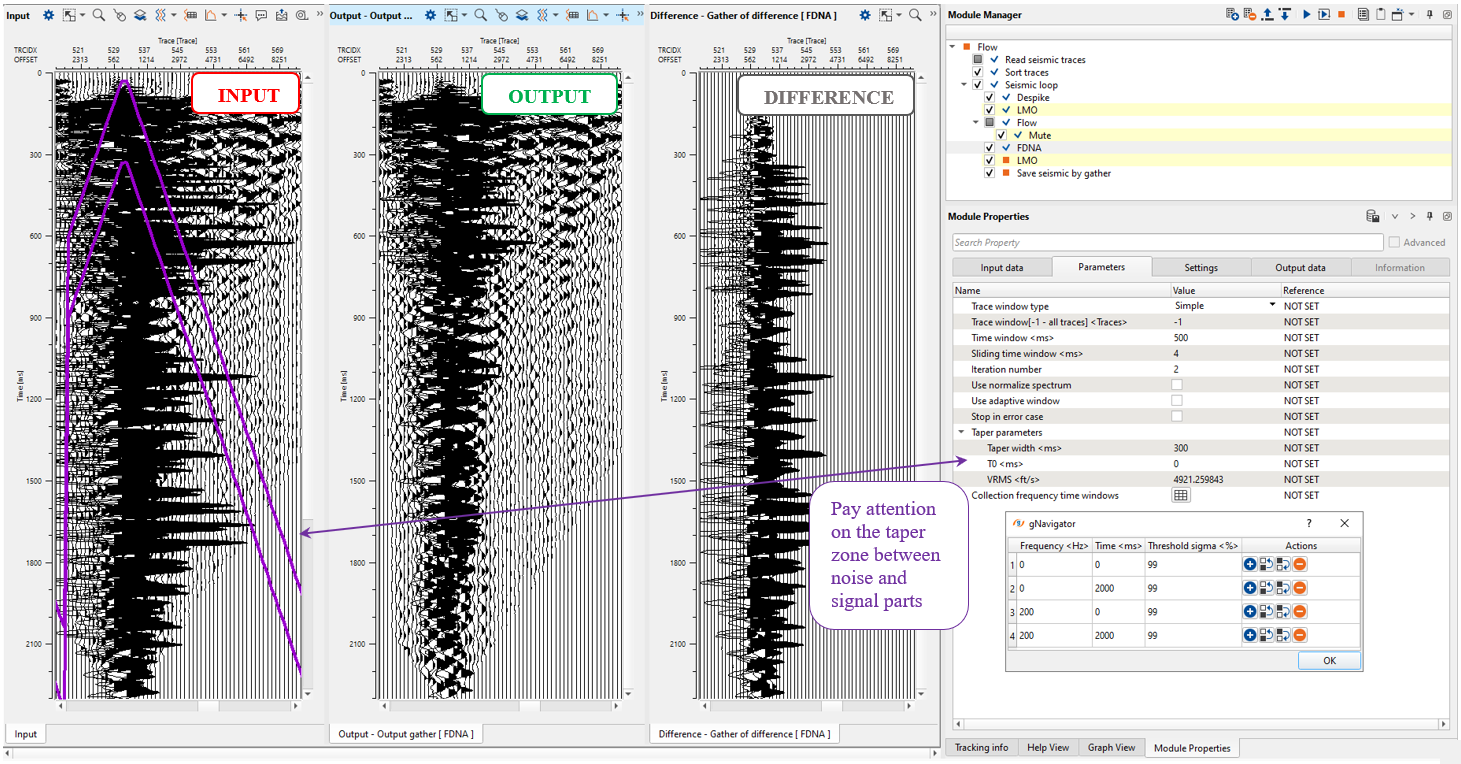The height and width of the screenshot is (764, 1461).
Task: Switch to the Settings tab
Action: pos(1200,268)
